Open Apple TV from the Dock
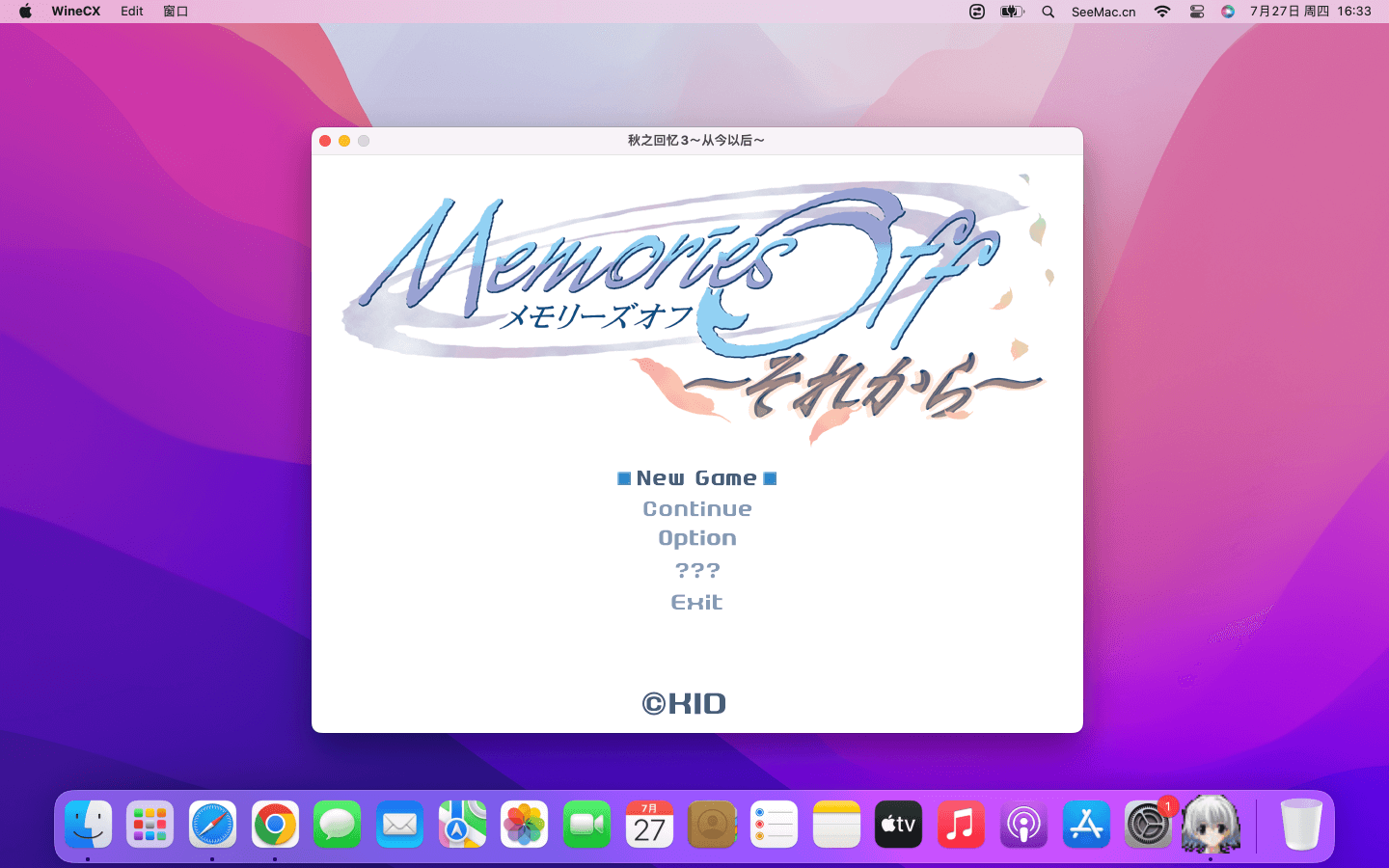The width and height of the screenshot is (1389, 868). coord(898,825)
